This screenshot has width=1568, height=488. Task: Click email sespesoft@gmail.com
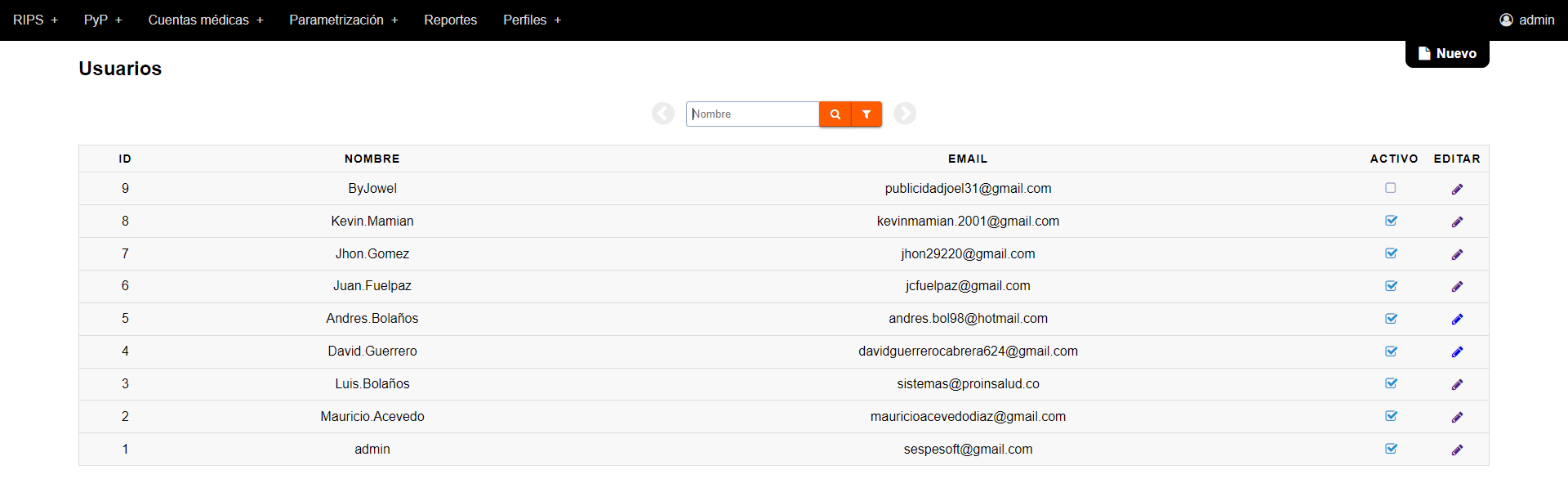coord(968,450)
